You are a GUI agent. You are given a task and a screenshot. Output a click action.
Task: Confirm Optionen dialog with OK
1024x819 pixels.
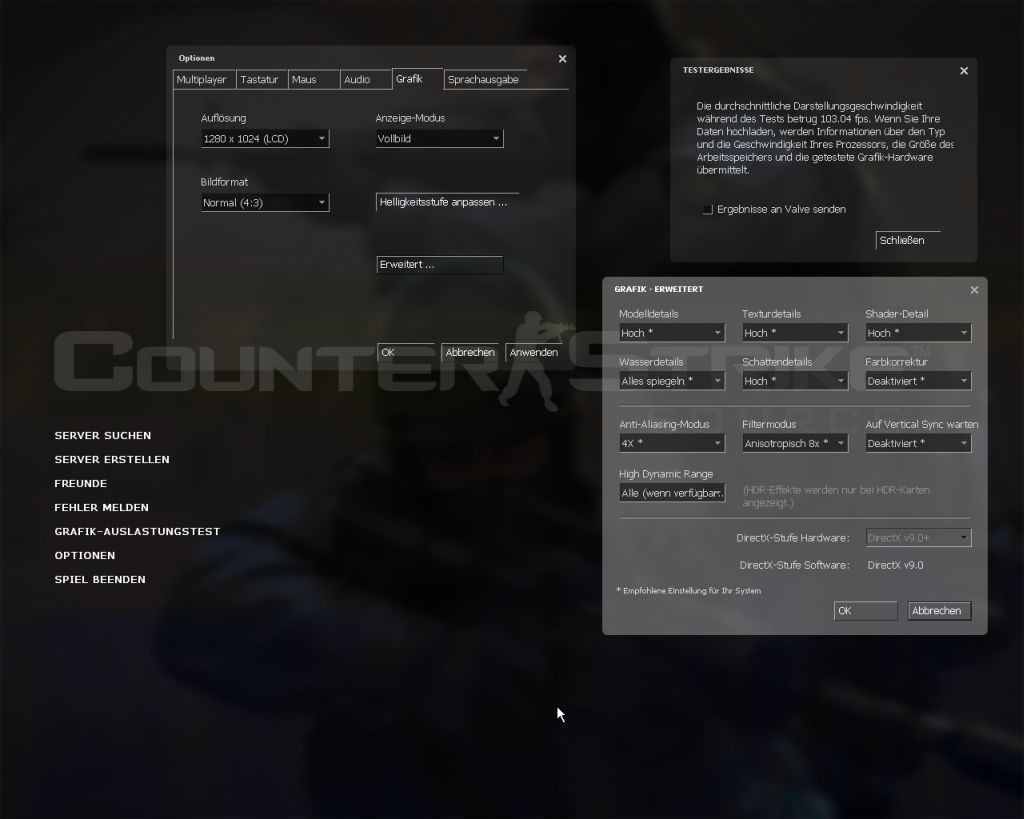coord(406,353)
